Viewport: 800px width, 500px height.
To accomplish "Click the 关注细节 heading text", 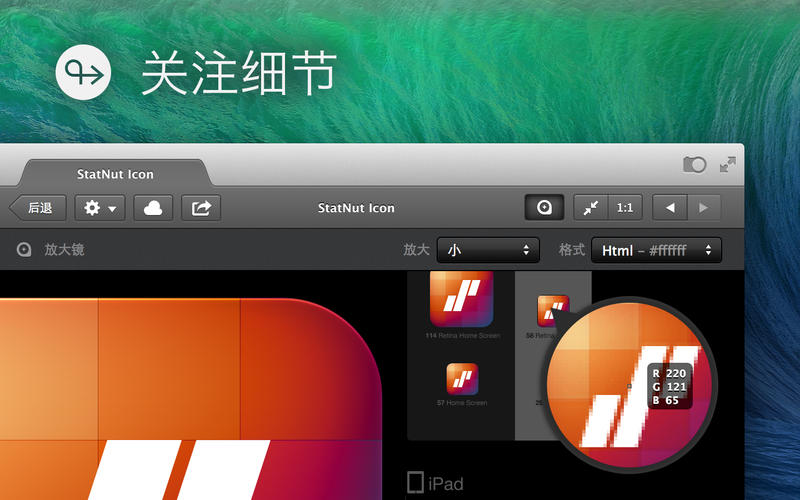I will click(239, 72).
